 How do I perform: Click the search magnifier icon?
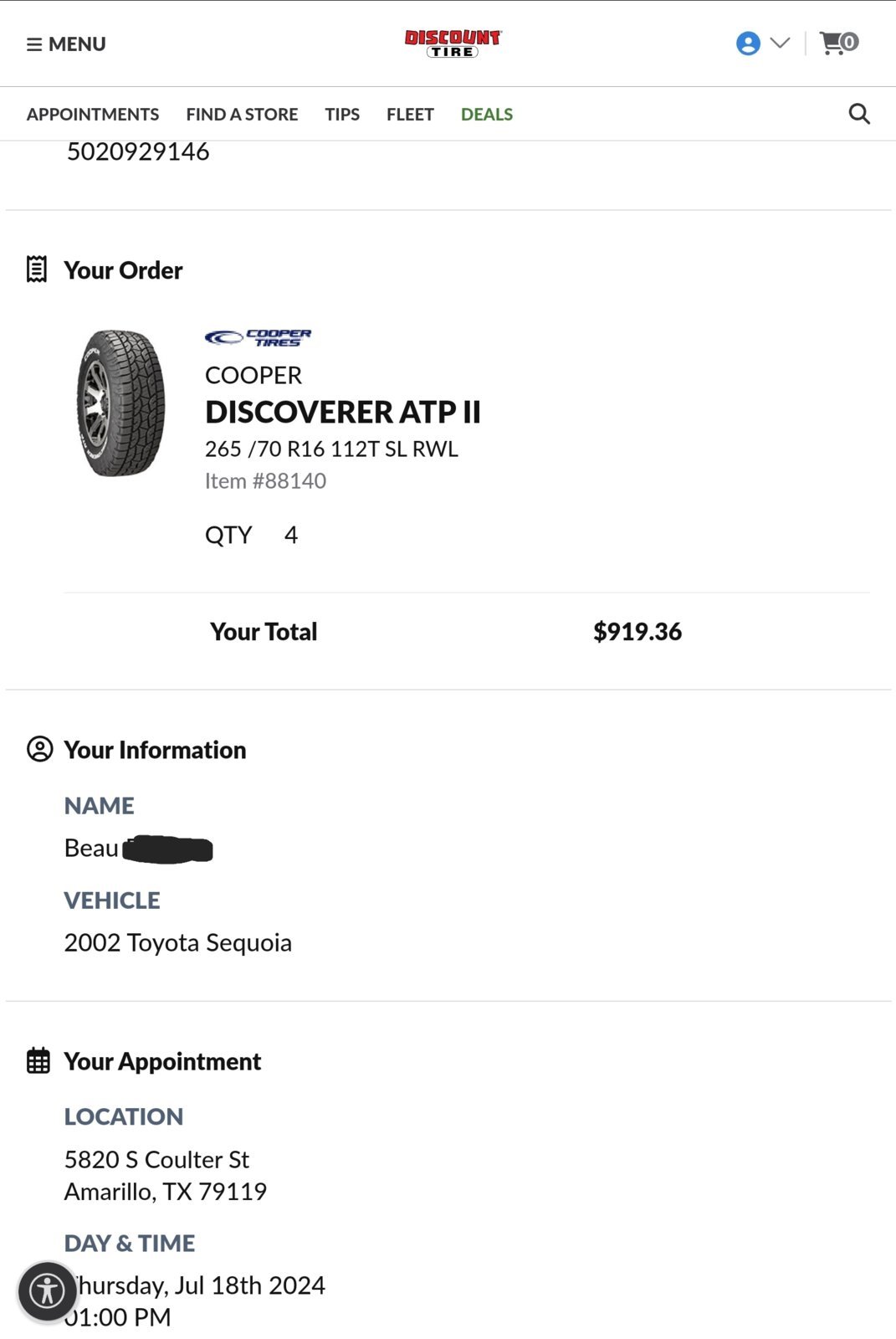859,114
